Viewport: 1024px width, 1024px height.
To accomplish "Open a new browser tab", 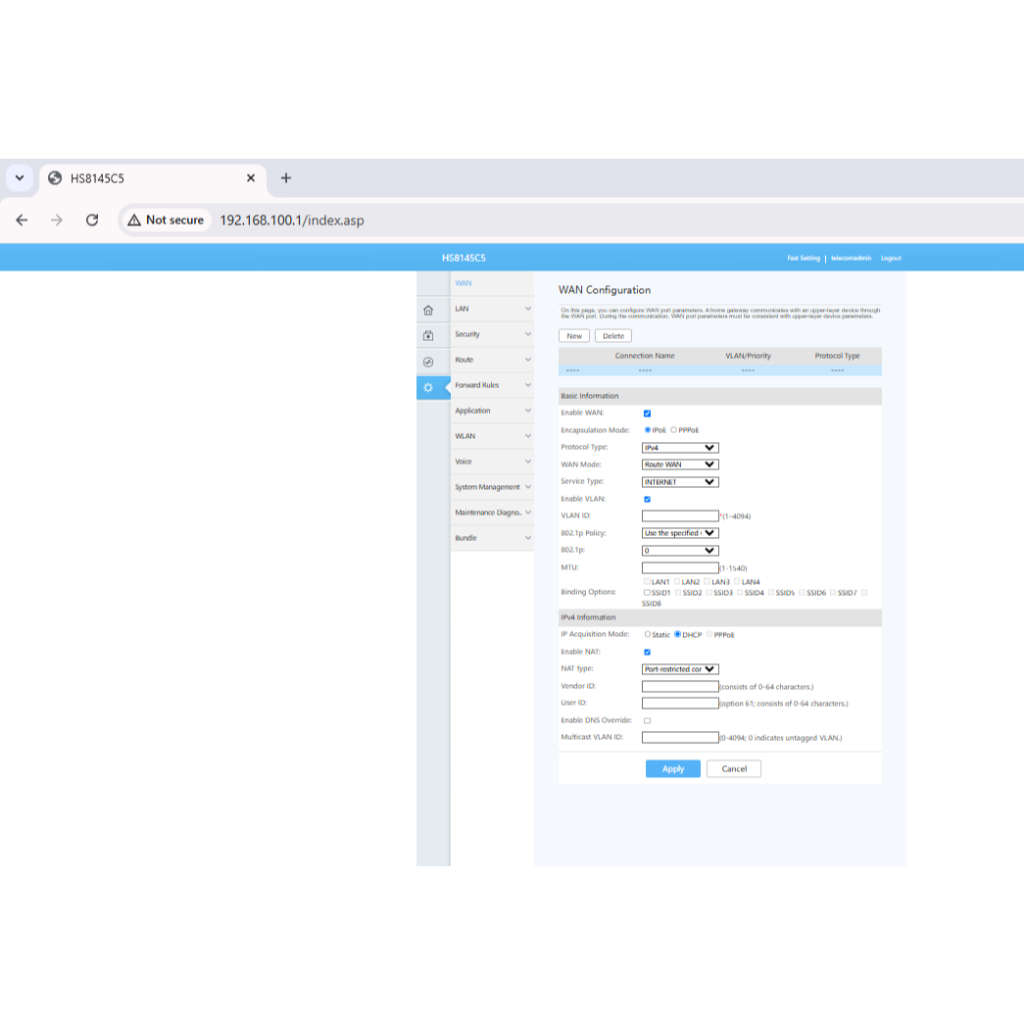I will click(x=286, y=178).
